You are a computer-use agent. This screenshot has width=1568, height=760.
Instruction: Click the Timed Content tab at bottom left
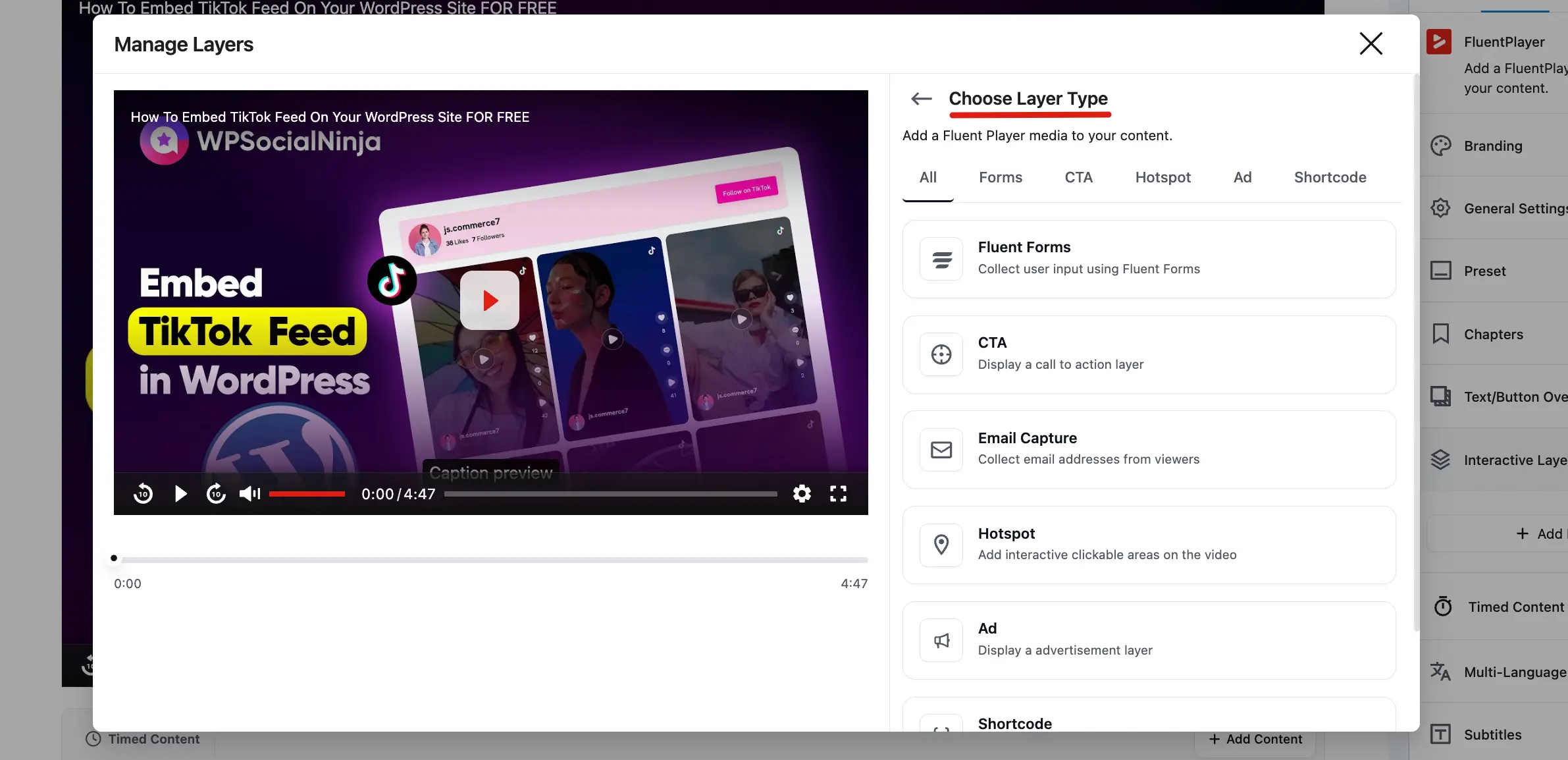(x=143, y=739)
